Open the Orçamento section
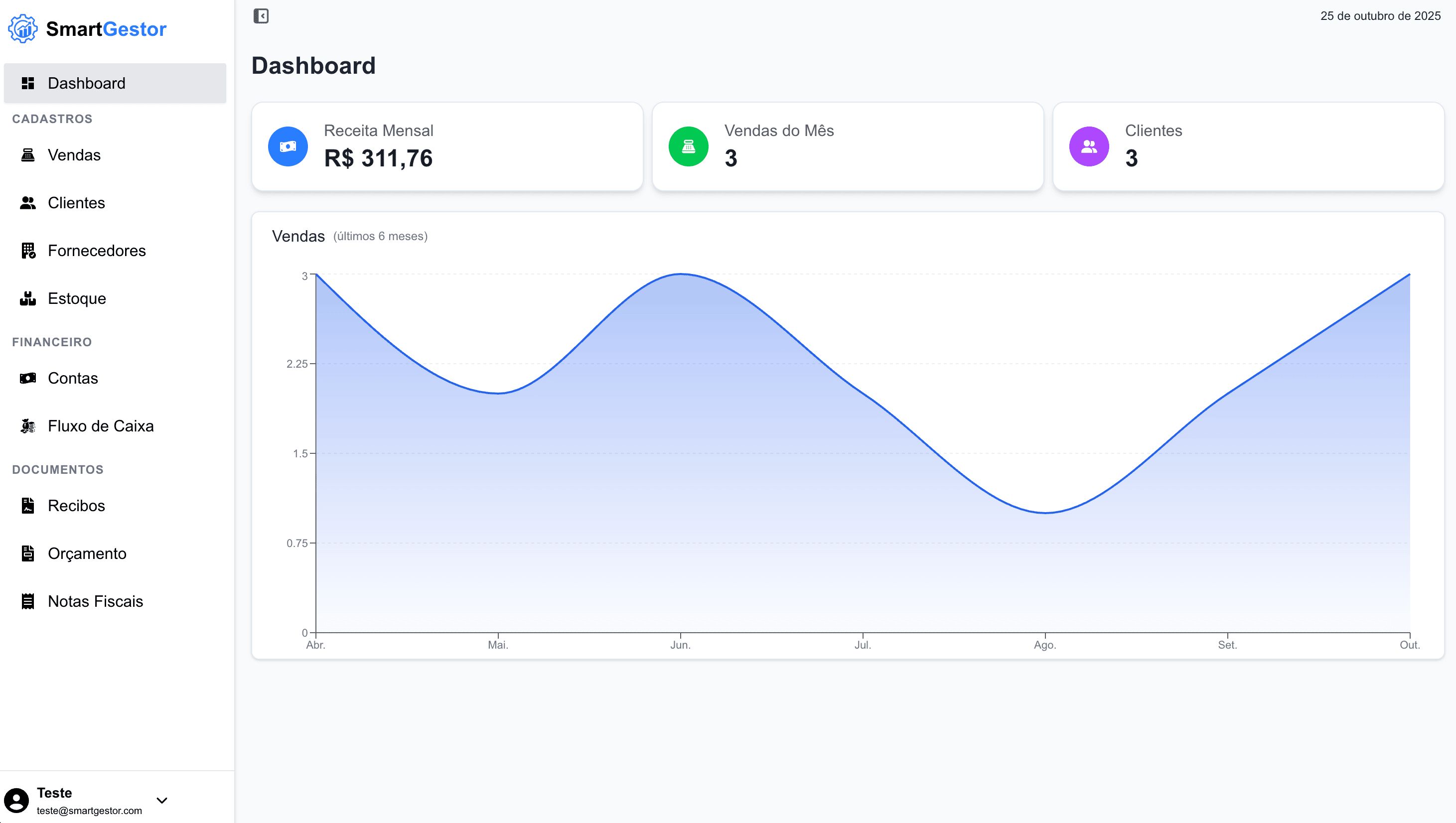 [87, 553]
